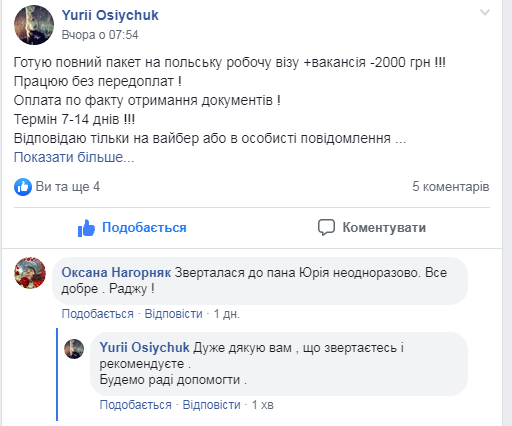Like Оксана Нагорняк's comment
This screenshot has height=426, width=512.
(97, 314)
